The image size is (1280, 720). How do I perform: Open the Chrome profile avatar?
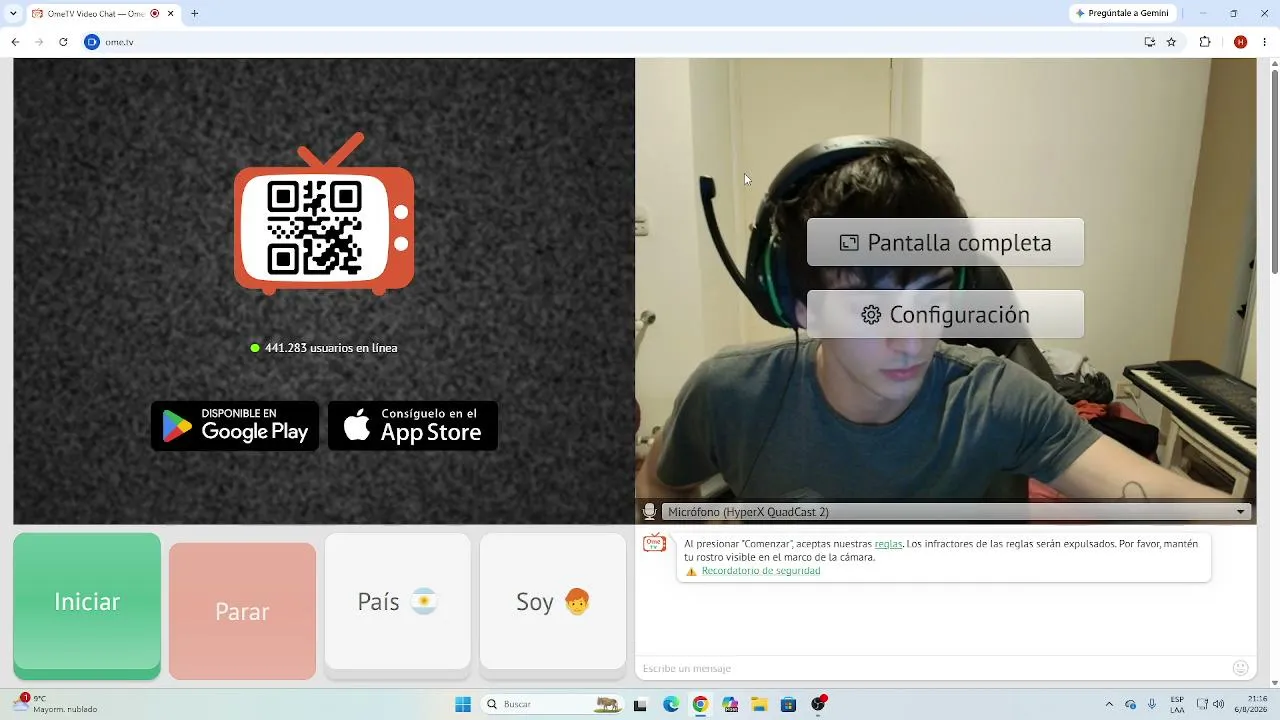click(1241, 42)
